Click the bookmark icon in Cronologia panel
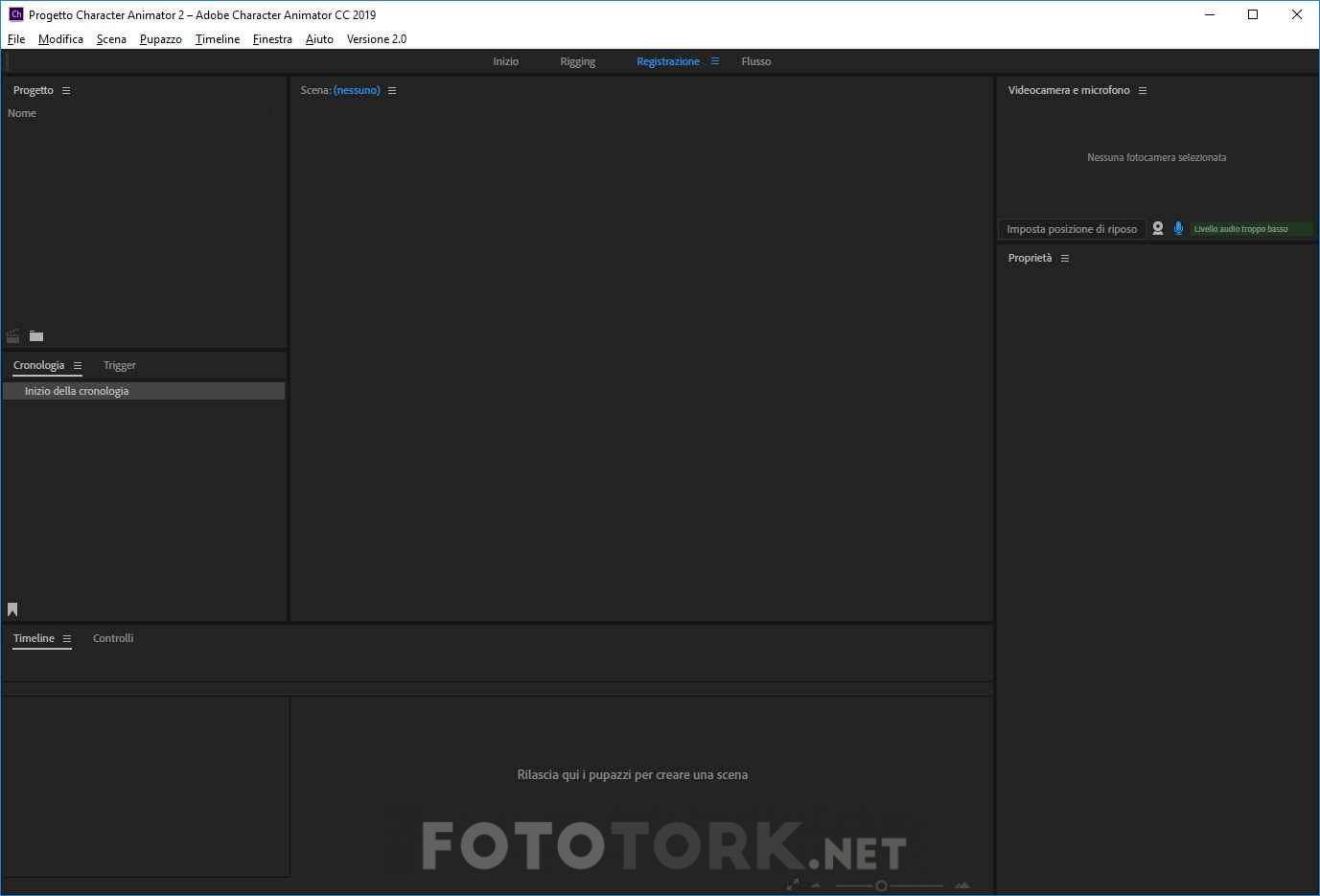The width and height of the screenshot is (1320, 896). (x=12, y=609)
